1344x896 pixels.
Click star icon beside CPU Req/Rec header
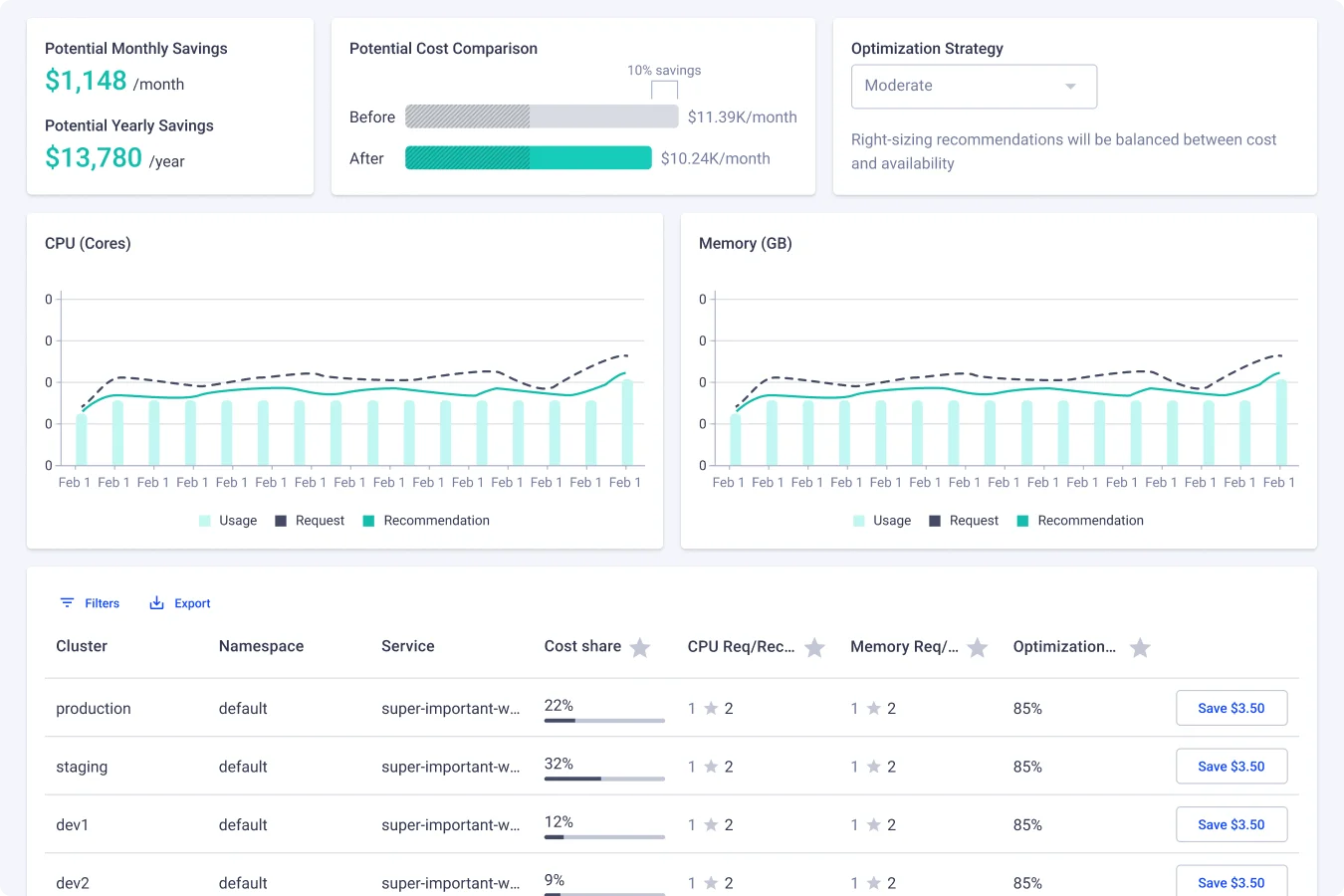814,648
